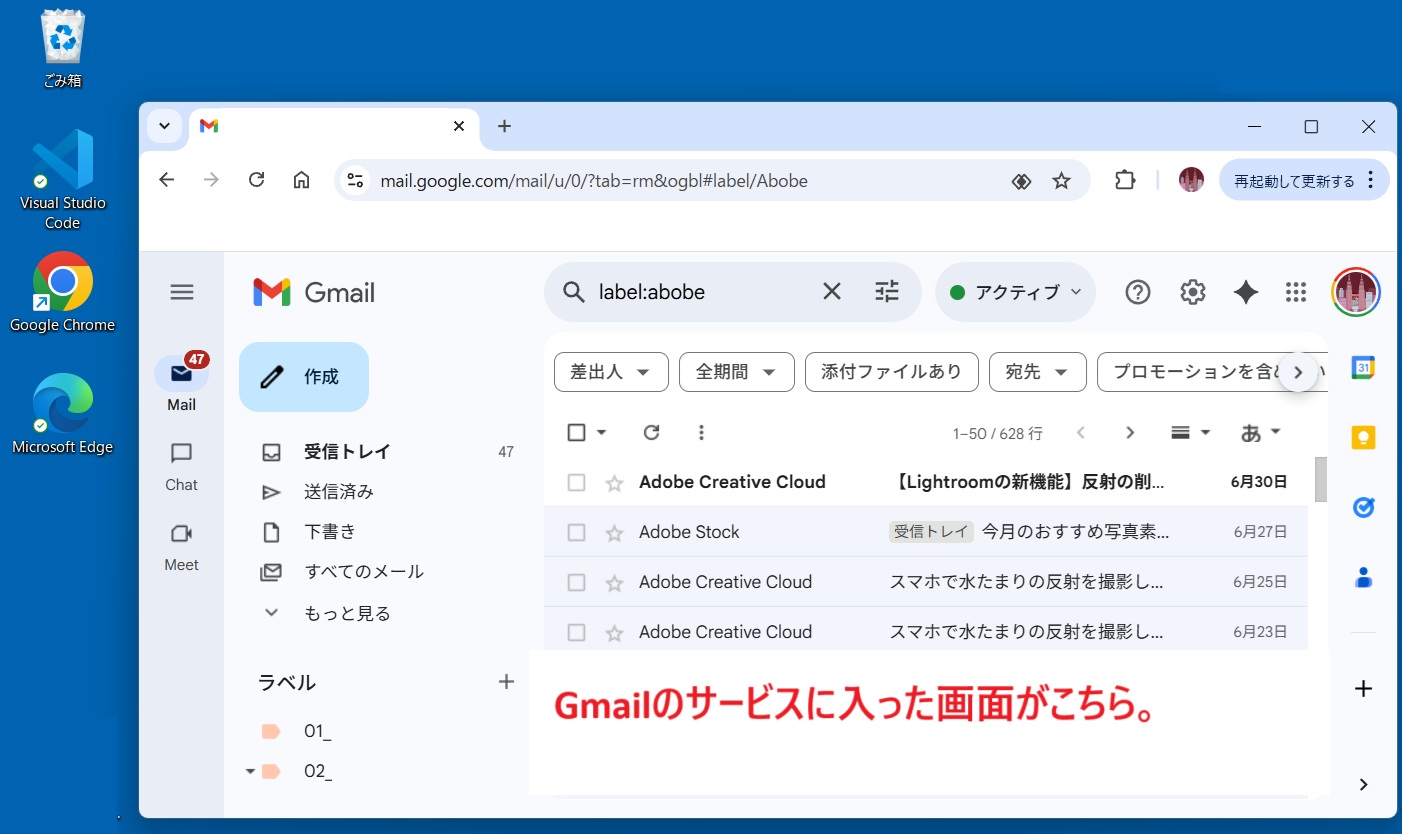Open the Google account profile picture
This screenshot has height=834, width=1402.
[x=1356, y=292]
